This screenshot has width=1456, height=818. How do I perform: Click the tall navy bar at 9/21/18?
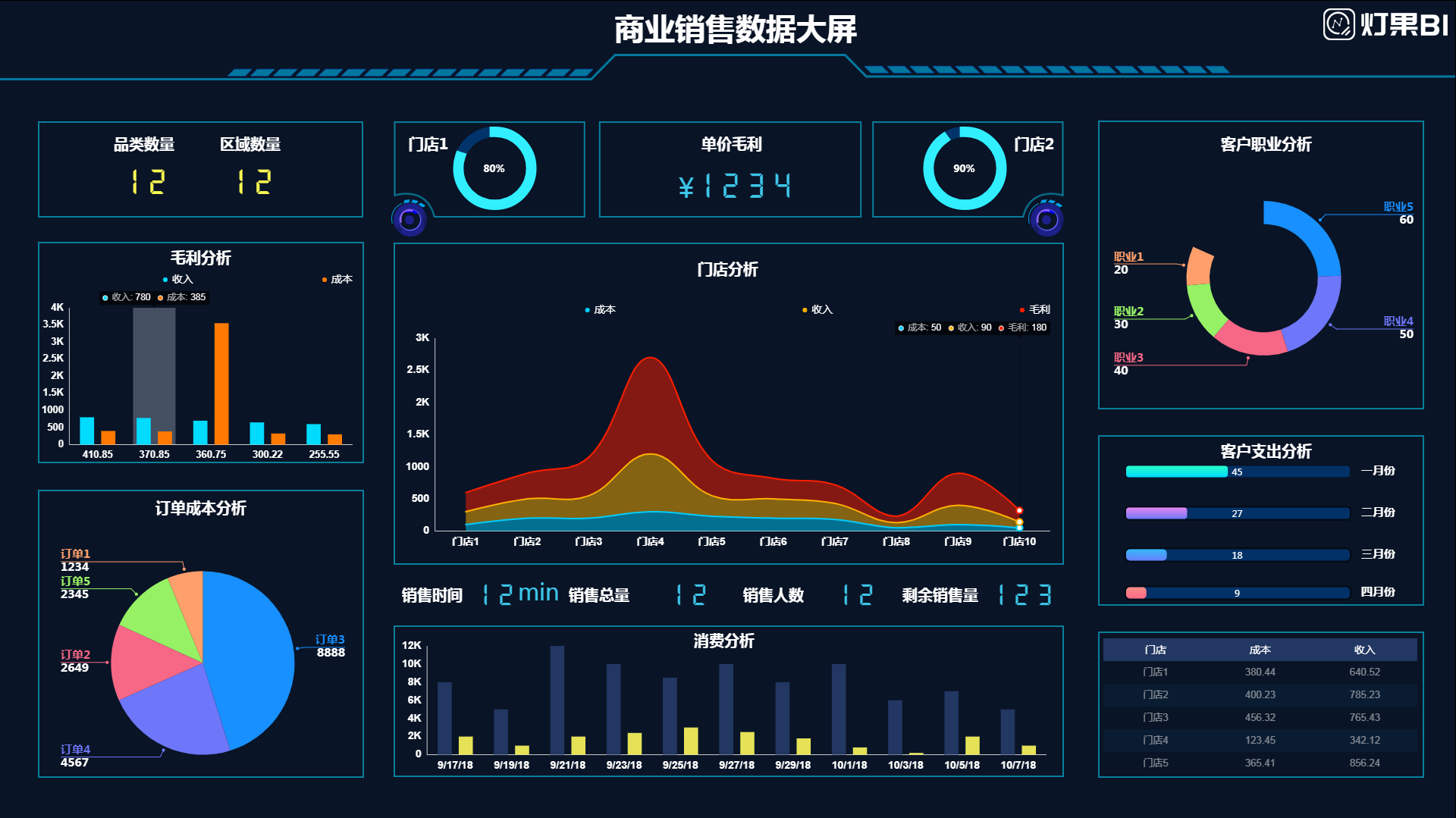coord(557,700)
